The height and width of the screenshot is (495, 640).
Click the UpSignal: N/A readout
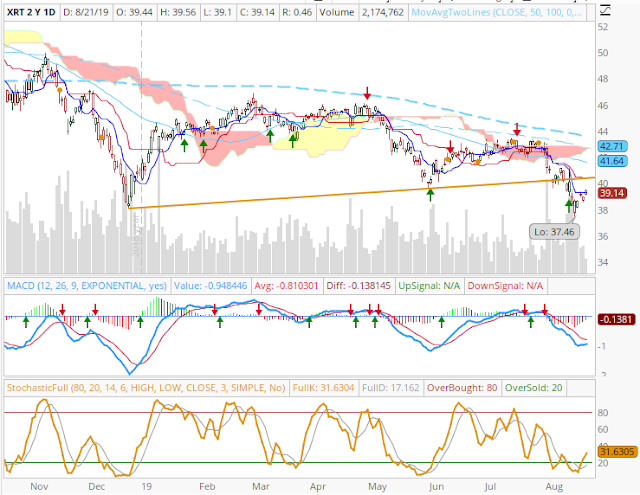coord(429,286)
